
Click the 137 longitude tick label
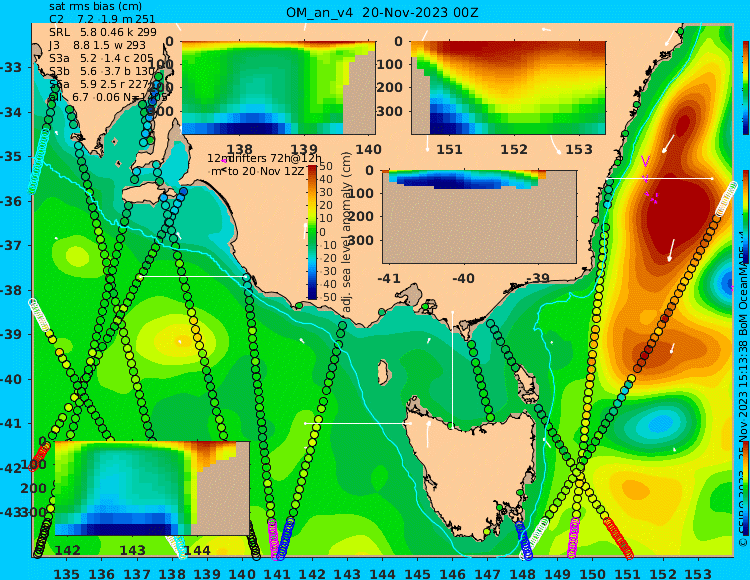[x=137, y=573]
